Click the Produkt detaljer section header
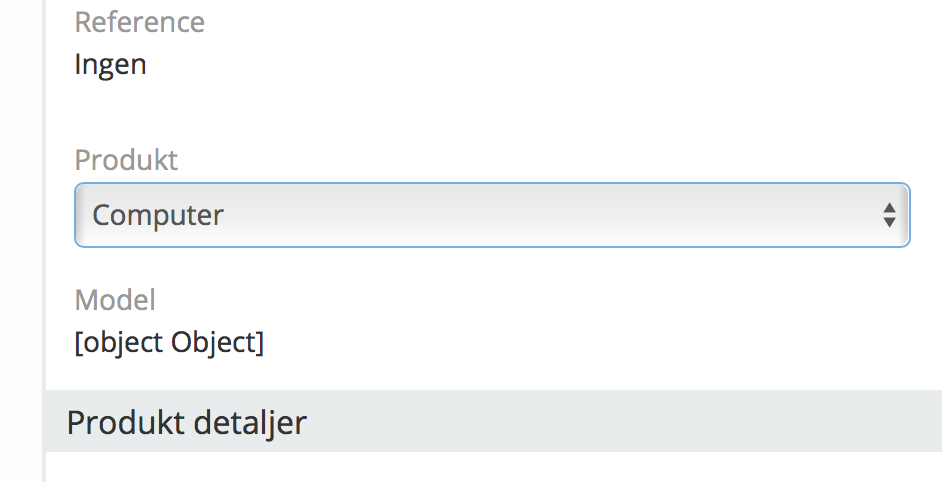 pos(186,422)
